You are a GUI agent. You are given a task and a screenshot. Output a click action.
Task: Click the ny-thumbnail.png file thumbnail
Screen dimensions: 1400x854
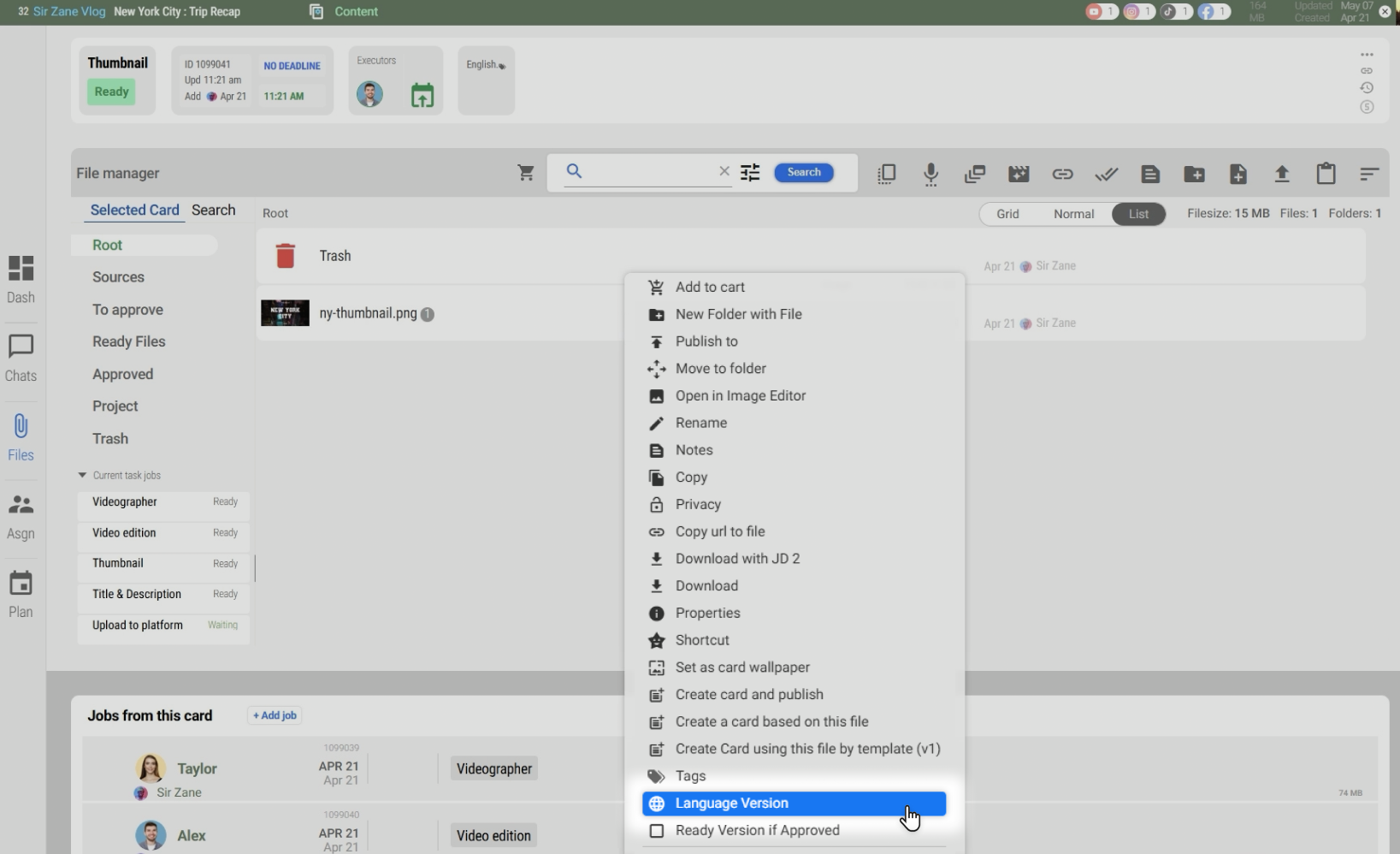(x=285, y=313)
